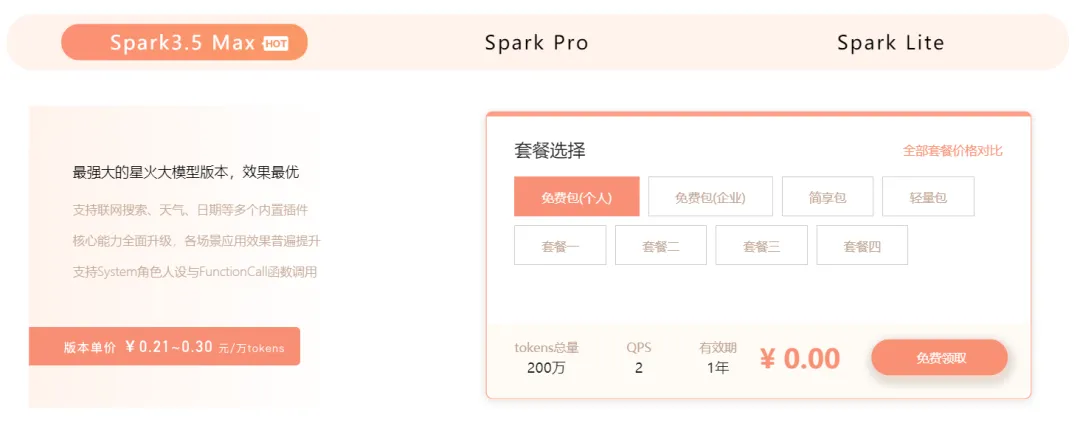Switch to the Spark3.5 Max tab
The height and width of the screenshot is (423, 1080).
(183, 43)
